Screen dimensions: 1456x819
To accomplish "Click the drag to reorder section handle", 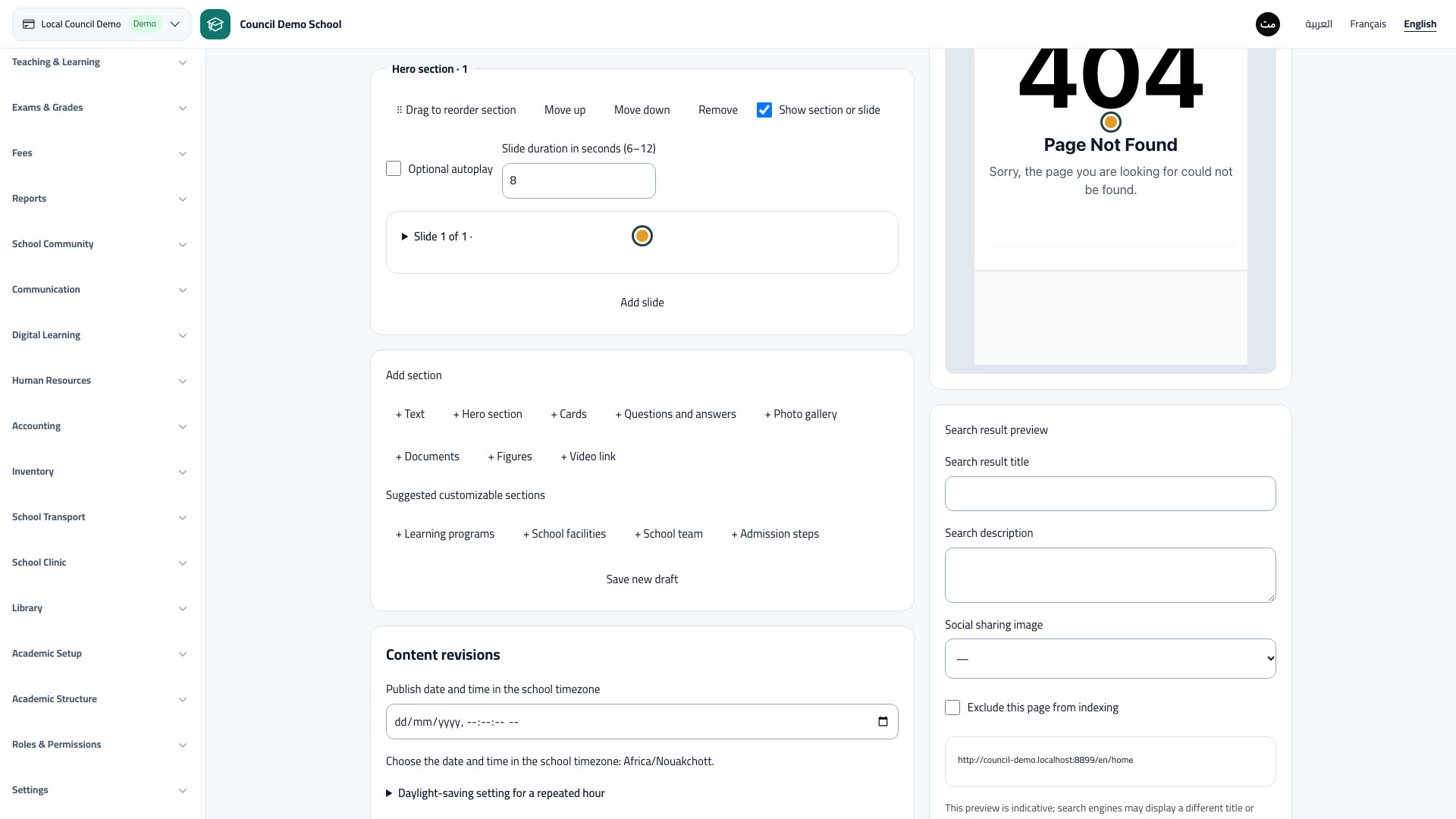I will (x=456, y=110).
